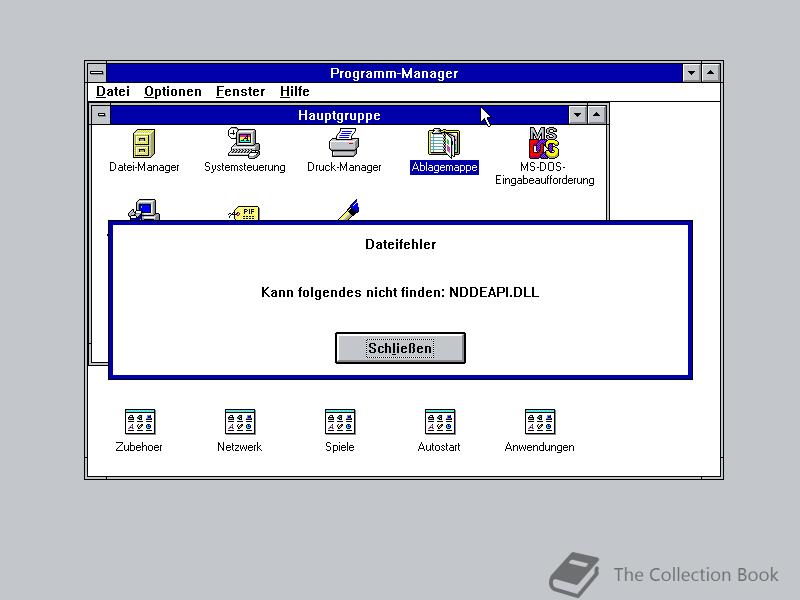Screen dimensions: 800x600
Task: Open the Optionen menu
Action: 172,91
